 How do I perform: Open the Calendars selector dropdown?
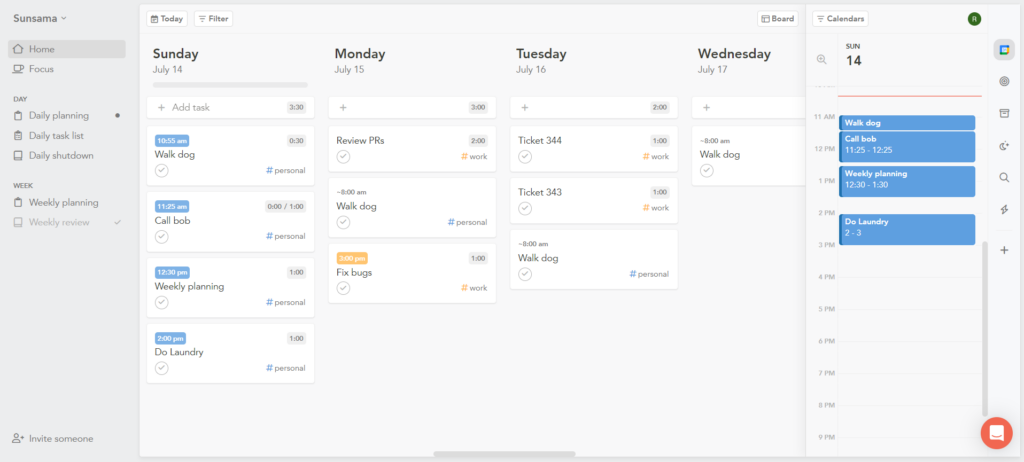pos(840,18)
